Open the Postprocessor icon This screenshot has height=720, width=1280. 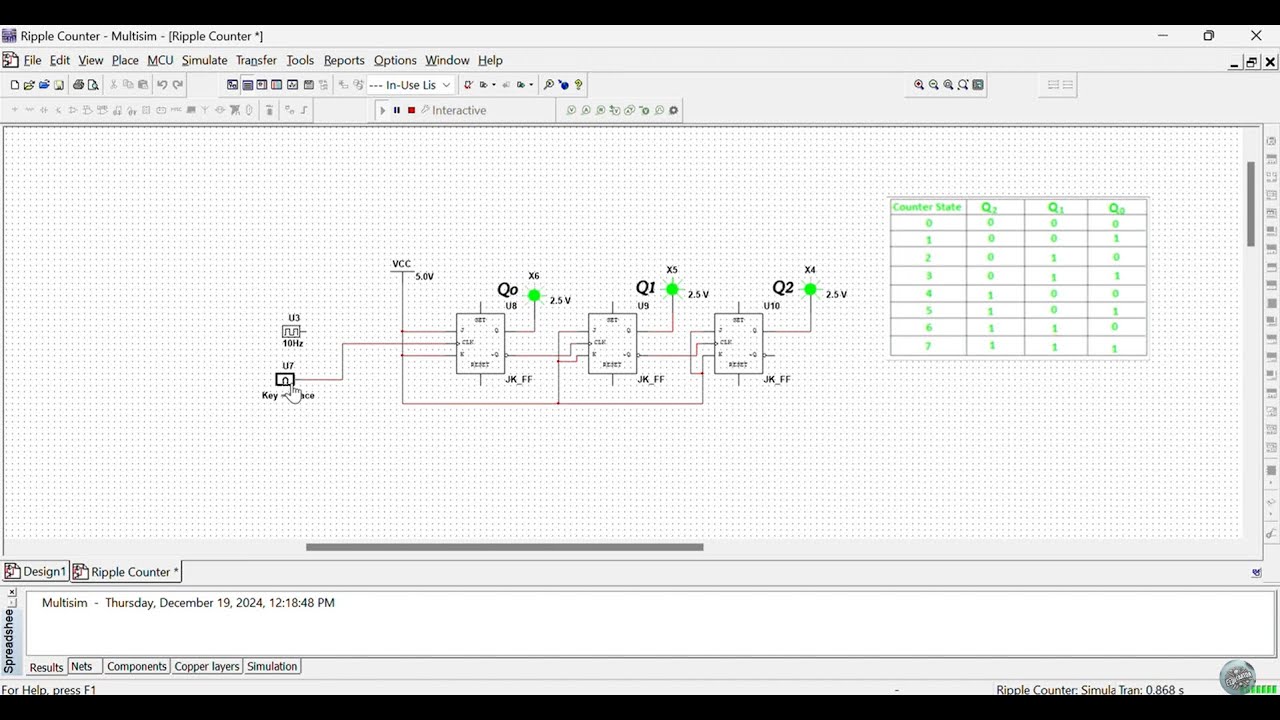click(x=308, y=85)
